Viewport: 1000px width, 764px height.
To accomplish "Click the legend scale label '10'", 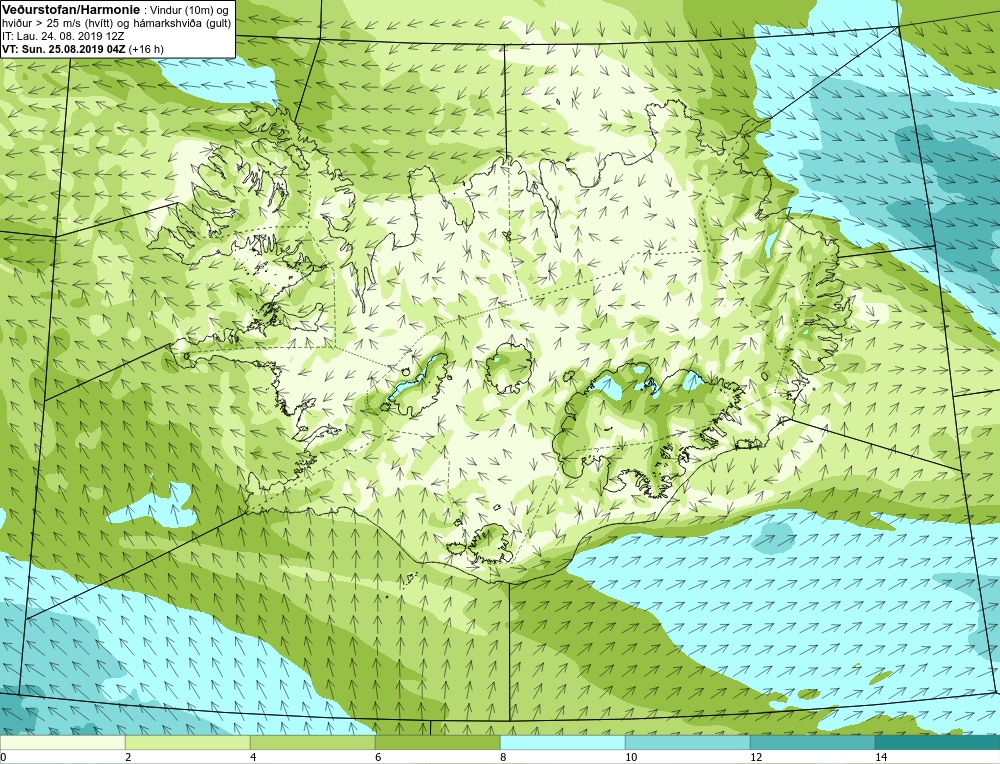I will pos(631,757).
